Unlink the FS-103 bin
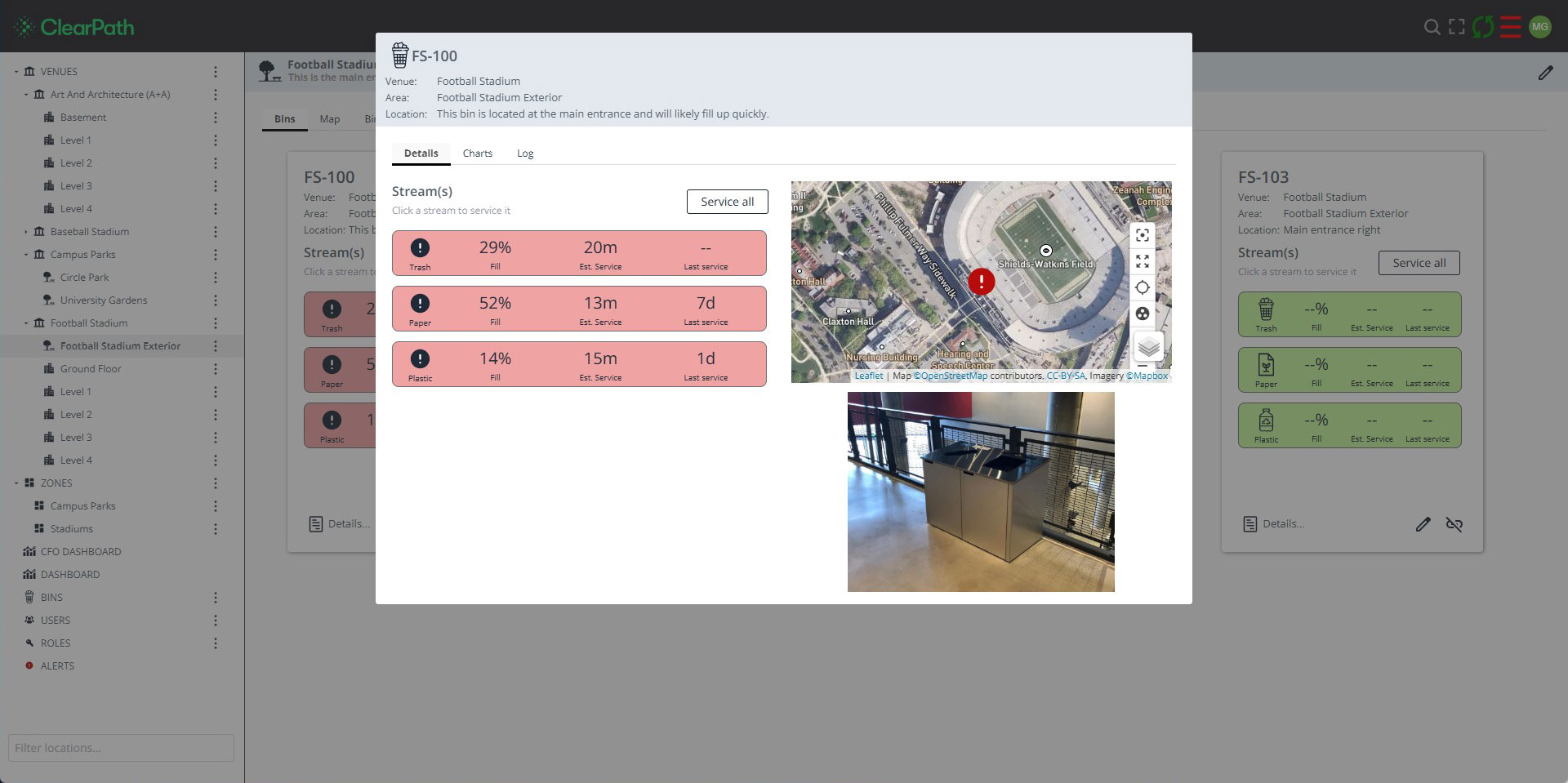 tap(1454, 524)
